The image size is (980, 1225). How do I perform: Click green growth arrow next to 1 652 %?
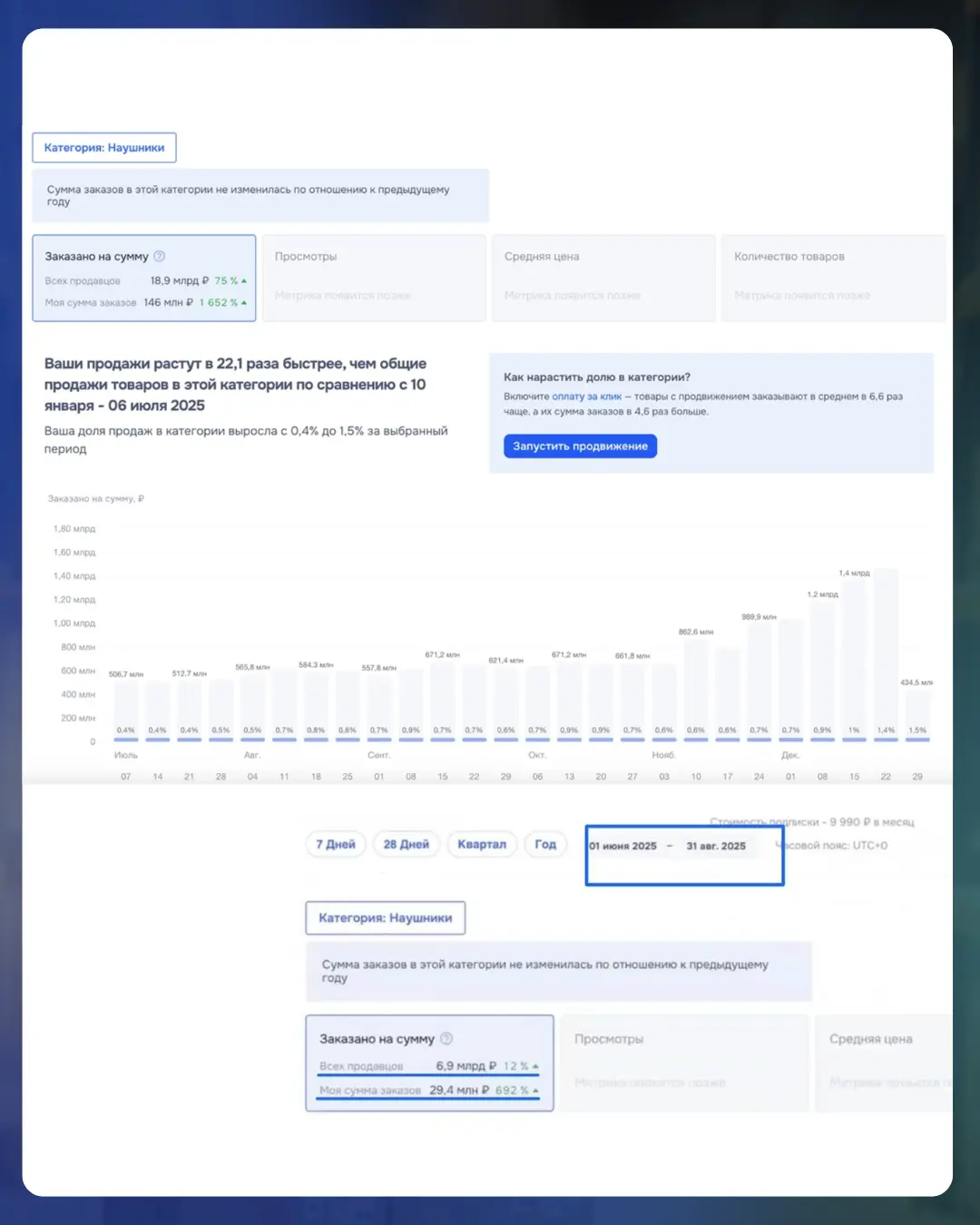pyautogui.click(x=244, y=303)
